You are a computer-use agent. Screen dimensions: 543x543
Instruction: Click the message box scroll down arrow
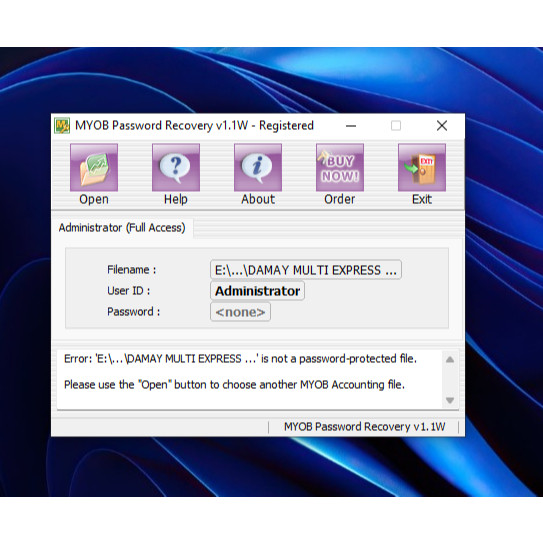point(450,400)
